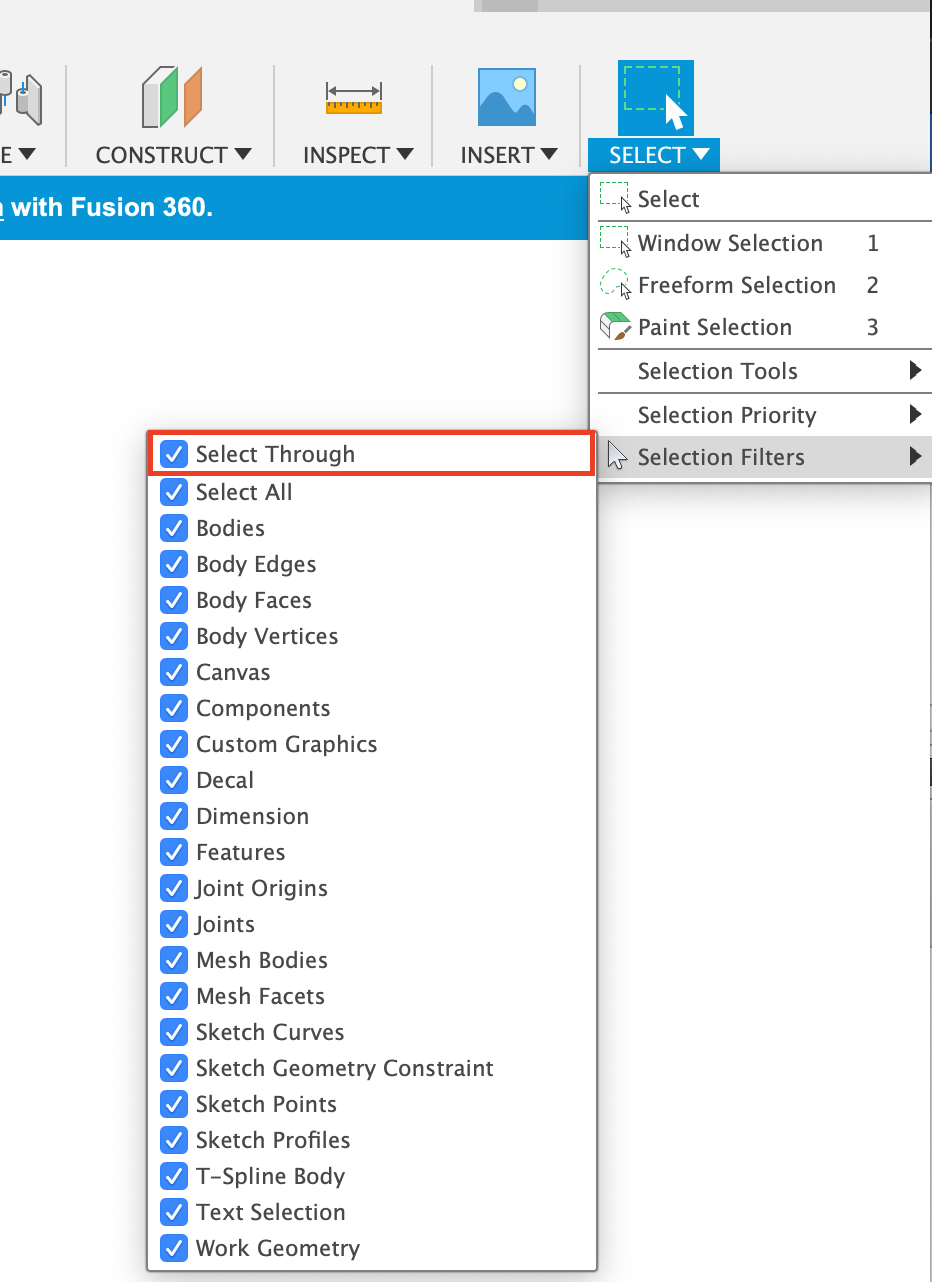Toggle the Sketch Curves checkbox

tap(174, 1032)
